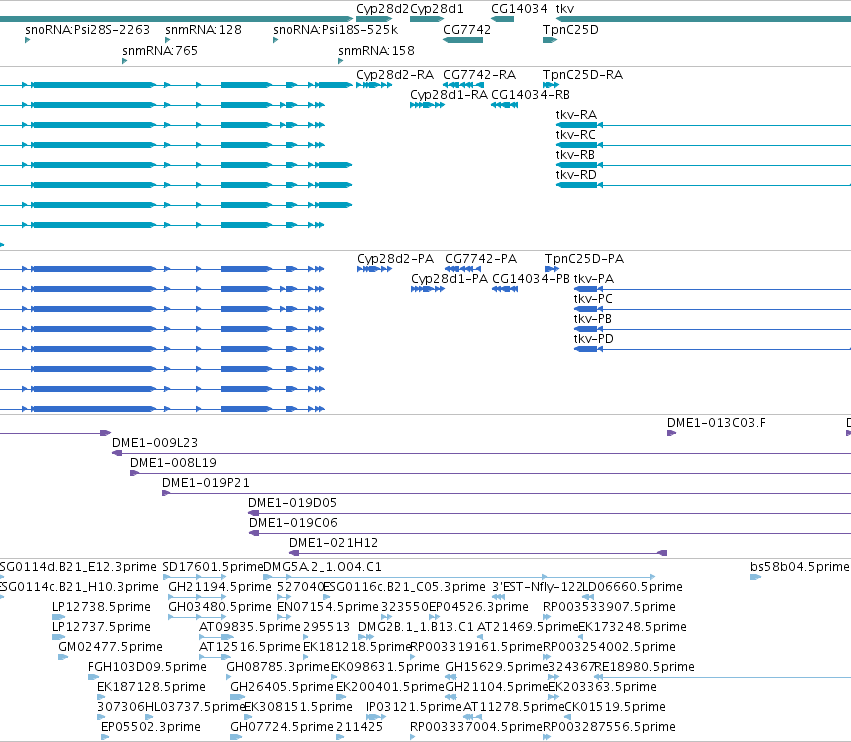
Task: Select the tkv-RC transcript
Action: (703, 145)
